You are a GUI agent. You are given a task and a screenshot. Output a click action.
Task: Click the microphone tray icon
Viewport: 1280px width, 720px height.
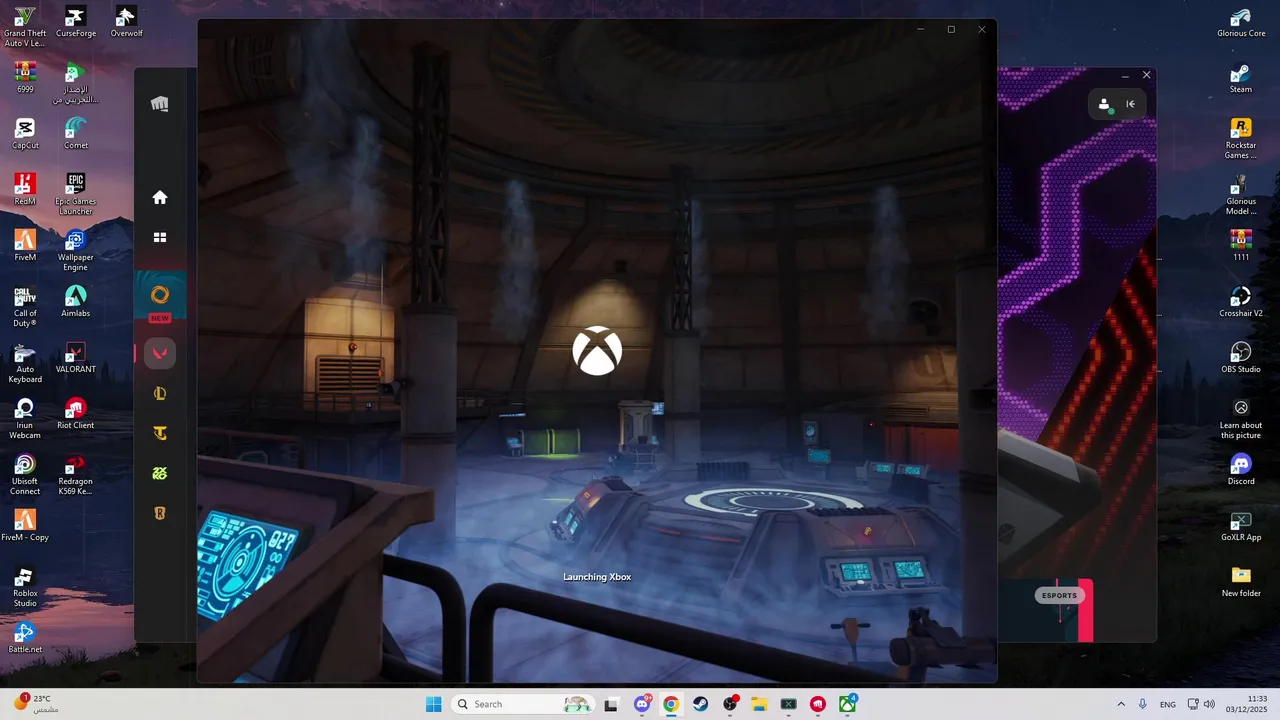click(1143, 704)
